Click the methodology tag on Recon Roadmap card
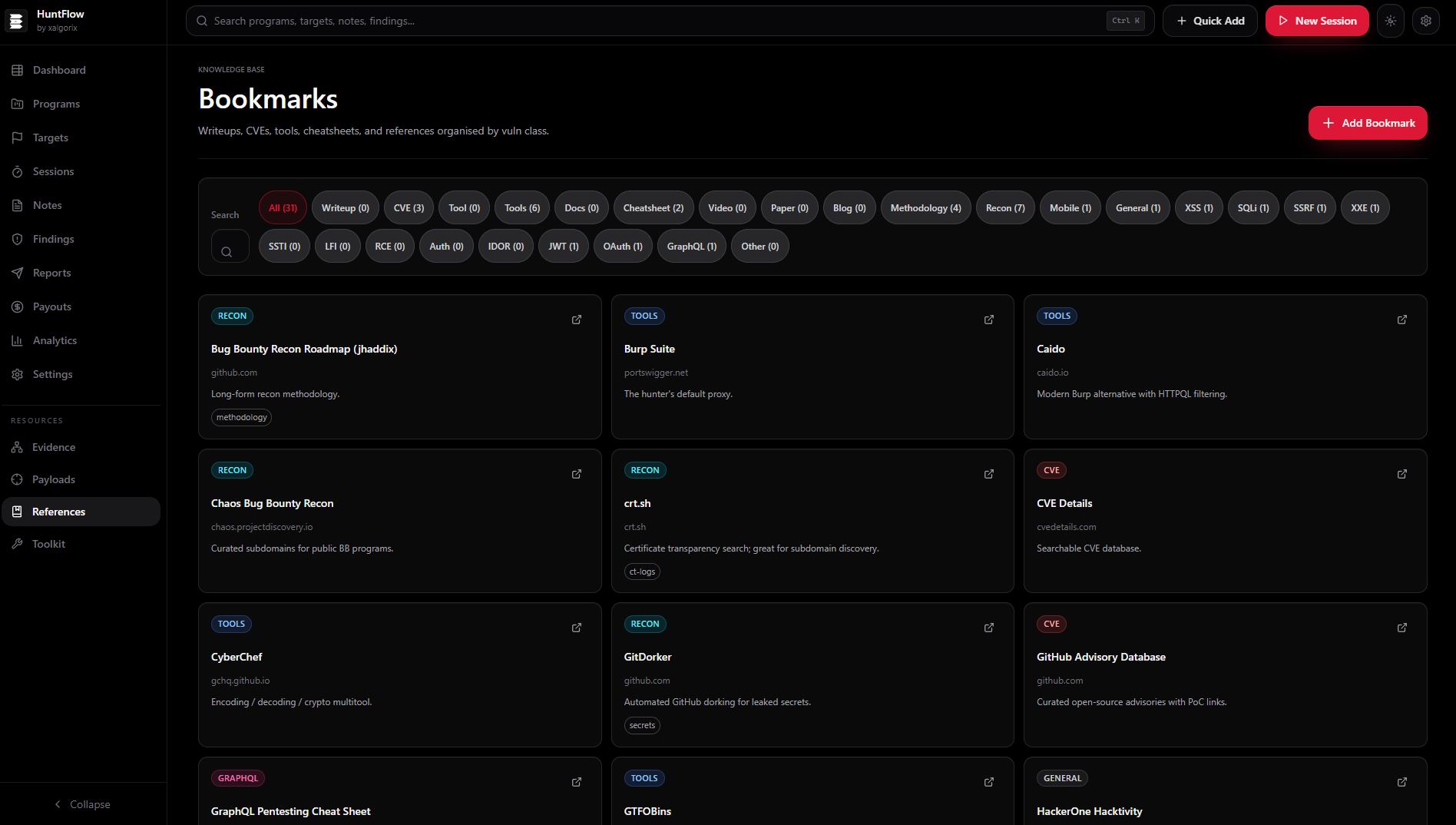The height and width of the screenshot is (825, 1456). pos(241,417)
